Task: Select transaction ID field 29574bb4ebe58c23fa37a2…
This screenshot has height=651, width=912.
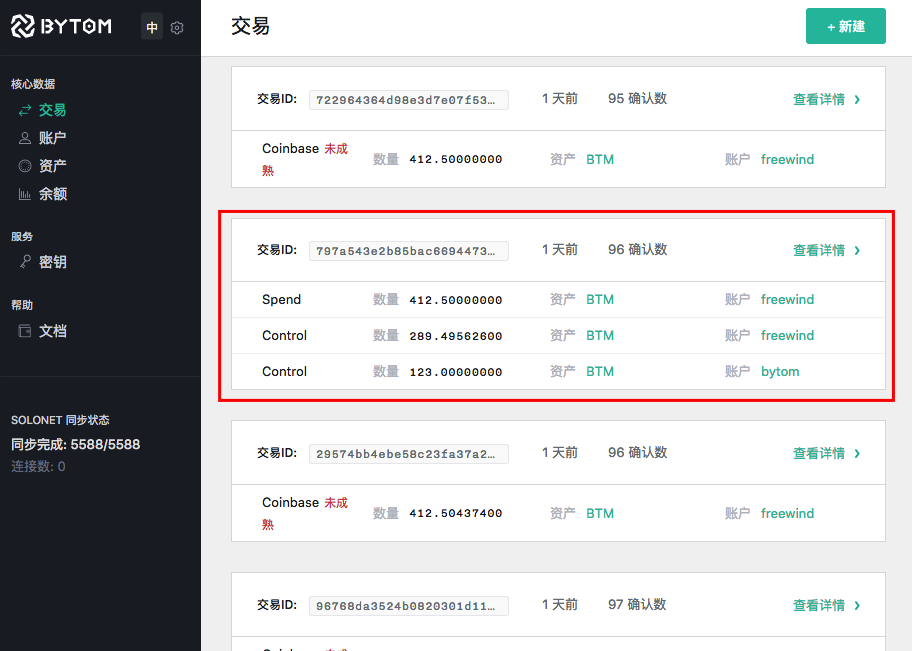Action: pos(408,454)
